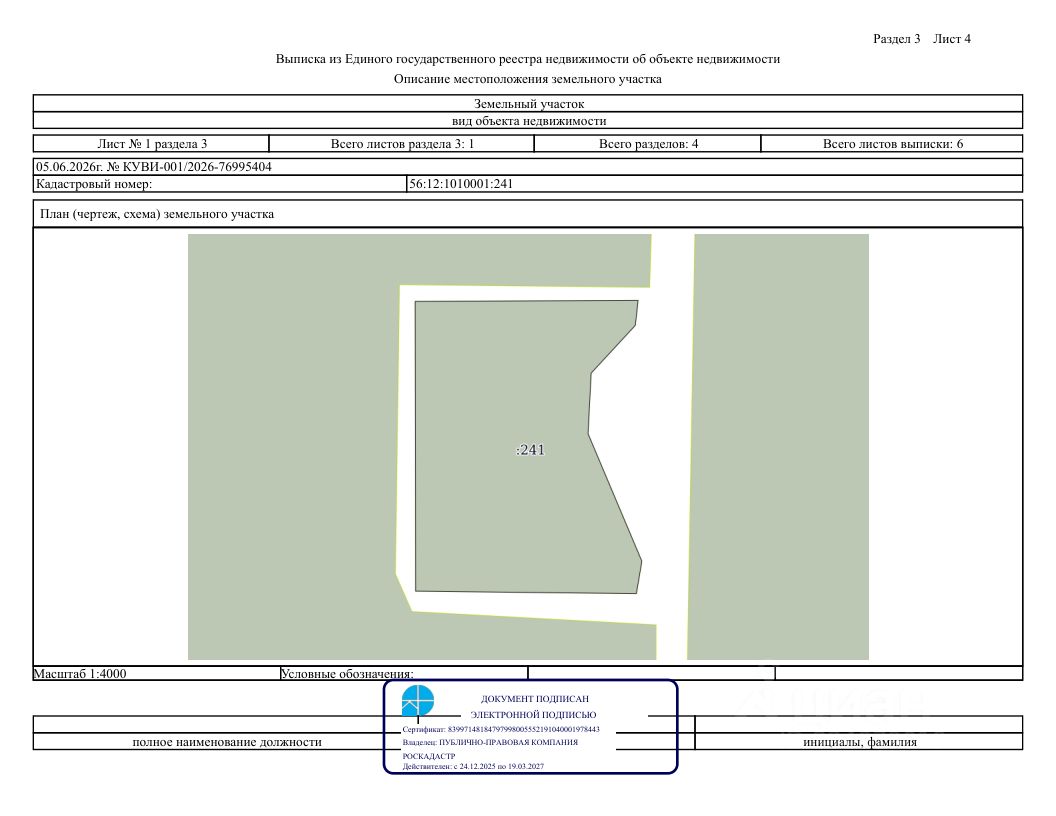
Task: Click 'ДОКУМЕНТ ПОДПИСАН' text in the signature stamp
Action: 535,699
